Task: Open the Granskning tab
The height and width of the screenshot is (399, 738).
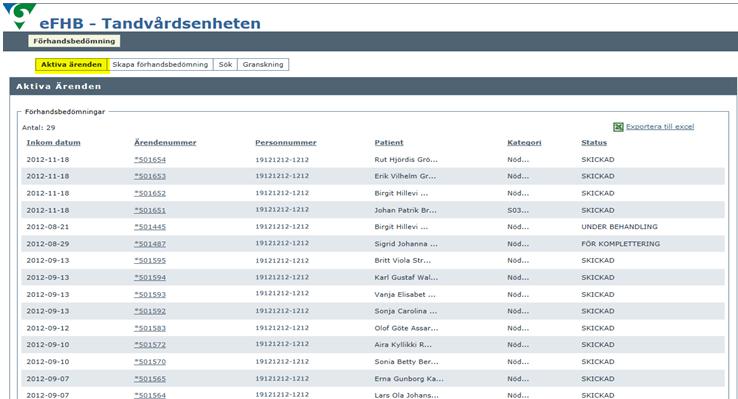Action: (x=263, y=64)
